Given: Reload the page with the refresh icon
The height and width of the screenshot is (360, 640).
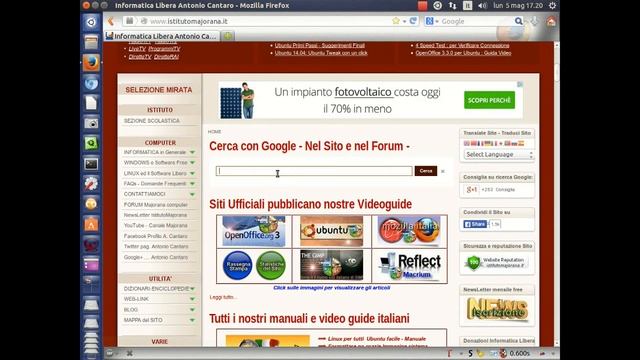Looking at the screenshot, I should (x=413, y=21).
